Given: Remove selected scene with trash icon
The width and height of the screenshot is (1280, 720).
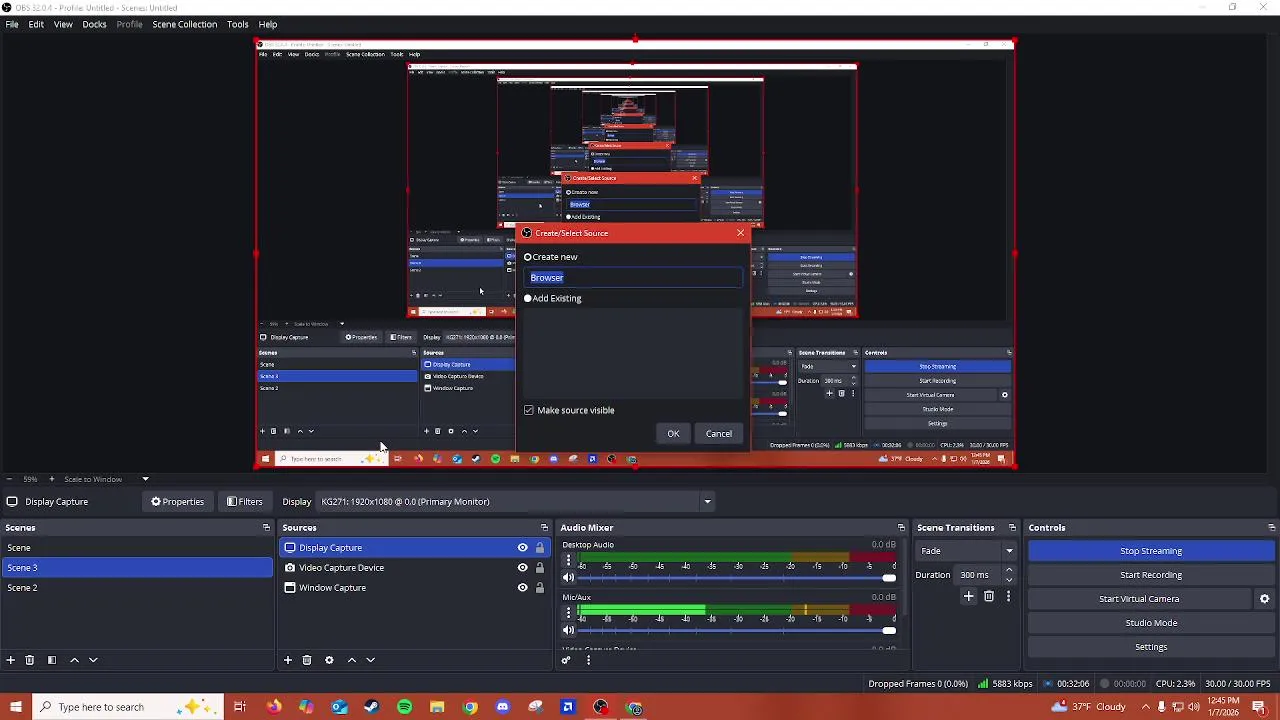Looking at the screenshot, I should tap(30, 660).
